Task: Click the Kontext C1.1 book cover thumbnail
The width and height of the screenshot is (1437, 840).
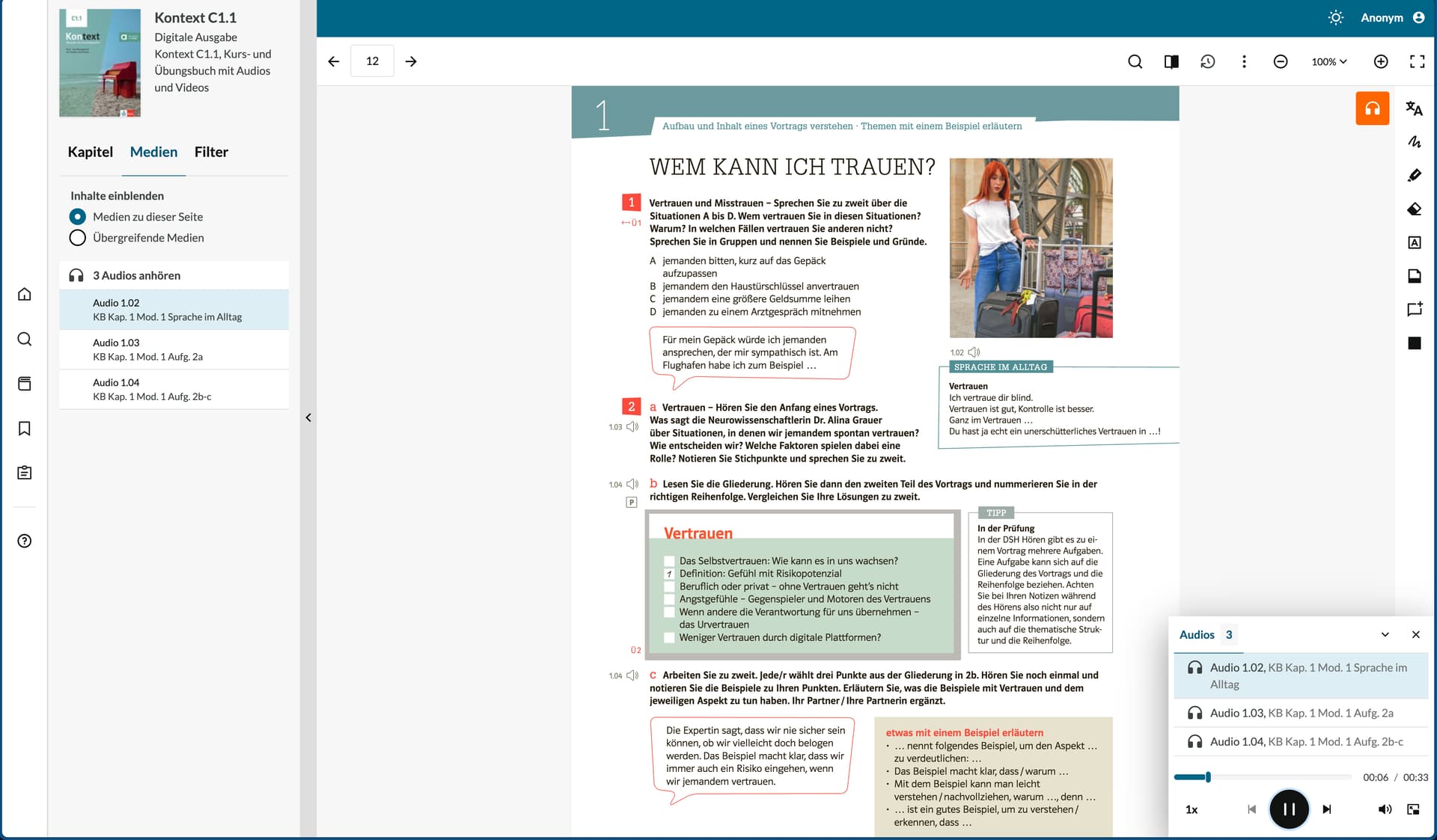Action: [x=100, y=63]
